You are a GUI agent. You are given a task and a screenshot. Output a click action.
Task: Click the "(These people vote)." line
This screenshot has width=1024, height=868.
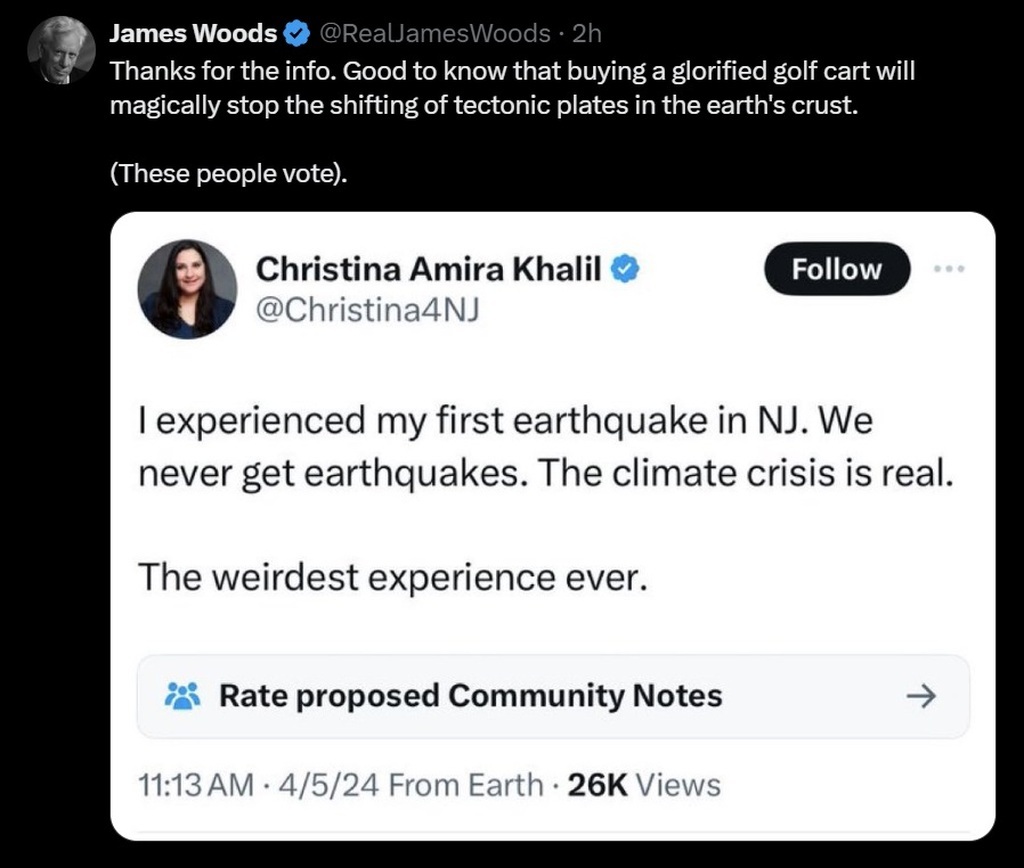(229, 173)
